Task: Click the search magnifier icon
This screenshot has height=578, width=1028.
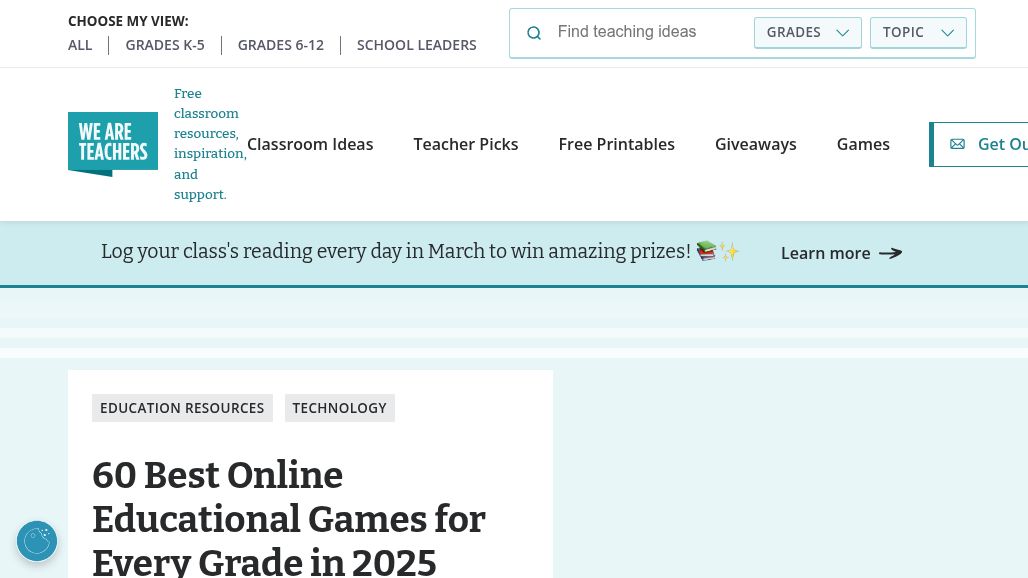Action: coord(534,33)
